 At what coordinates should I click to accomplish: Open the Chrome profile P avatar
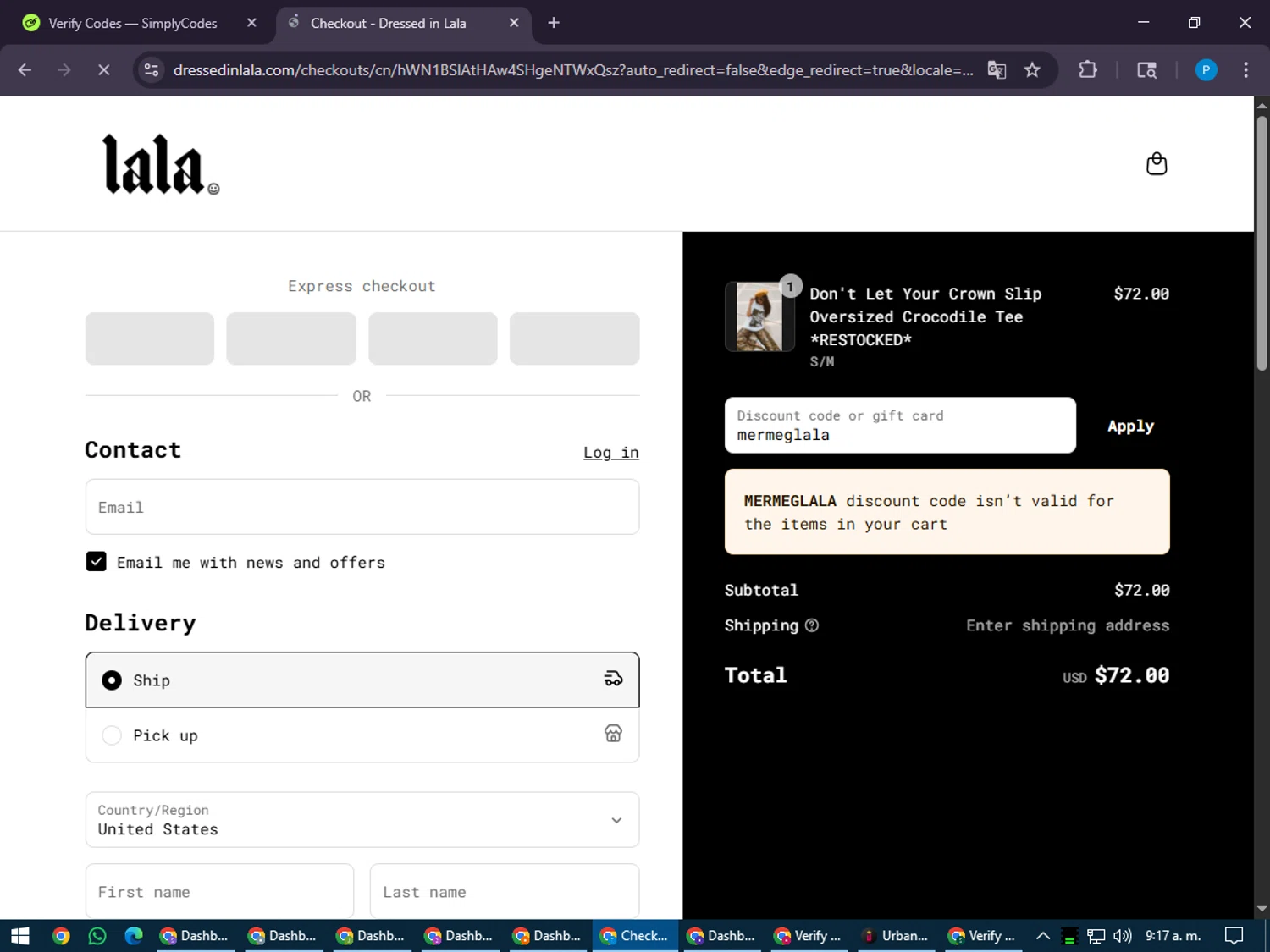pyautogui.click(x=1206, y=70)
